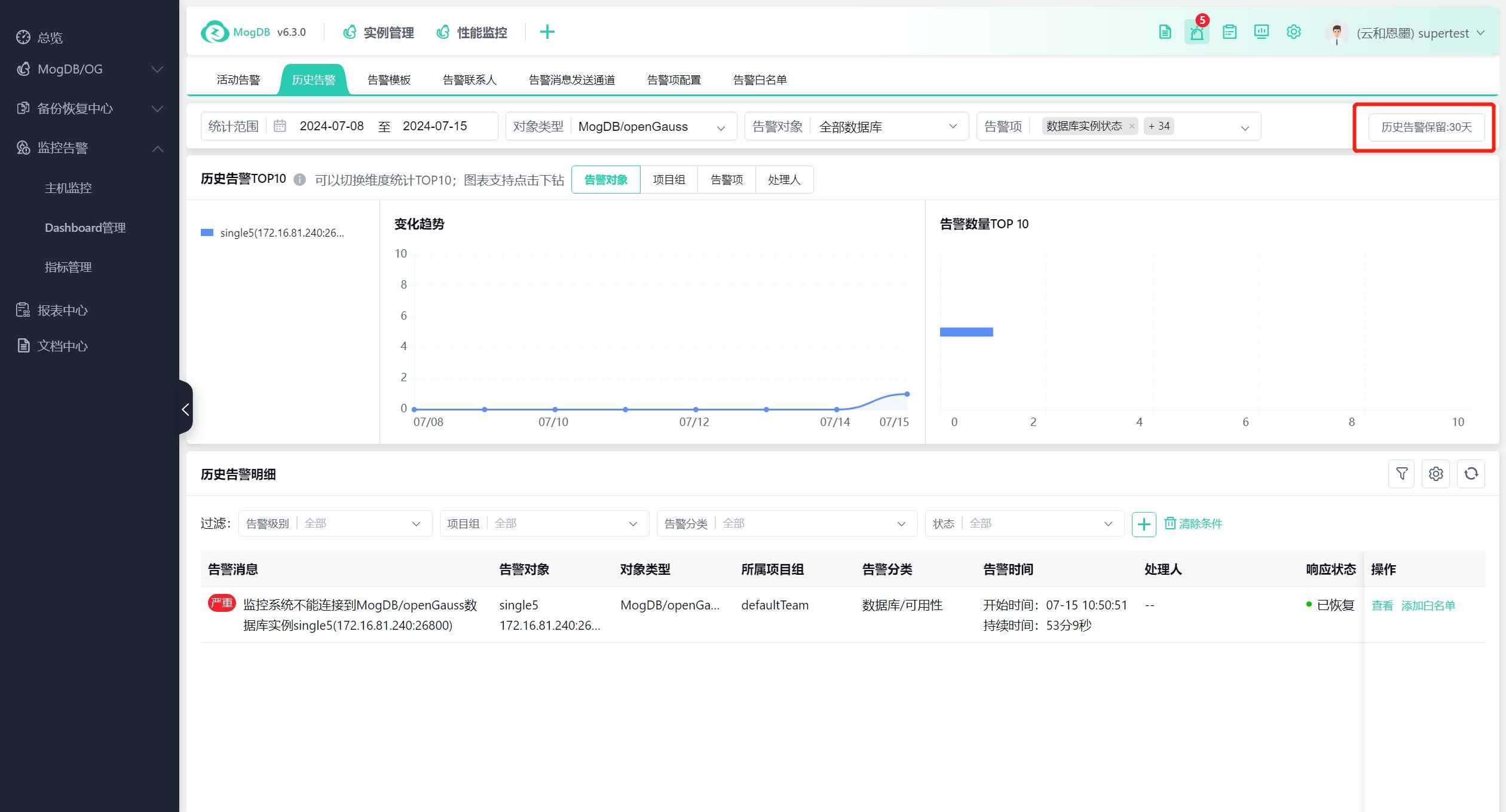Collapse the 监控告警 sidebar menu
1506x812 pixels.
tap(157, 148)
